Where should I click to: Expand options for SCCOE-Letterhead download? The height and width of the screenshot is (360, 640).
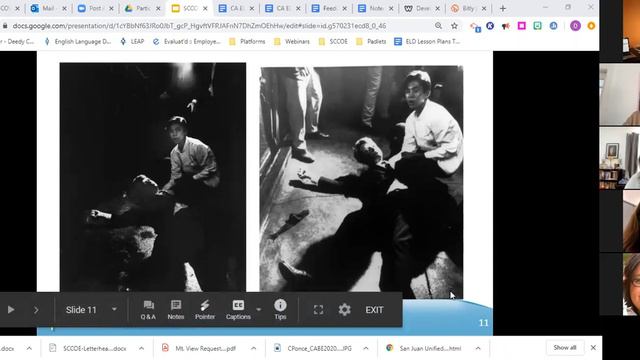[141, 348]
